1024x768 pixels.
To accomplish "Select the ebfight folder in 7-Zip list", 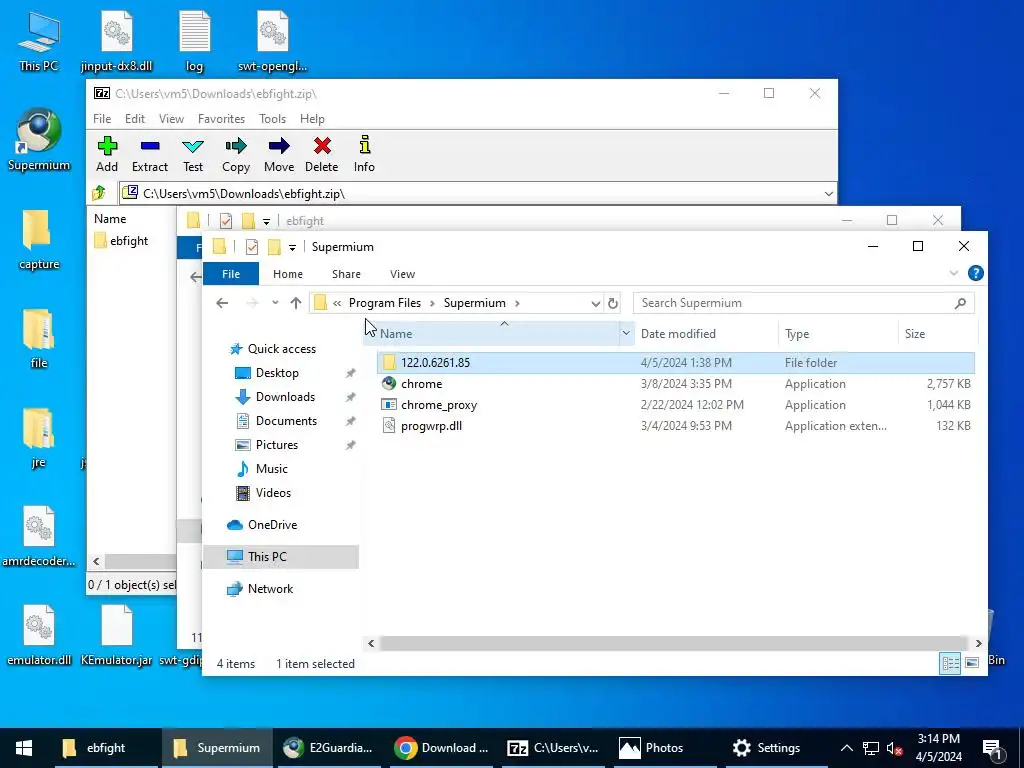I will 129,241.
